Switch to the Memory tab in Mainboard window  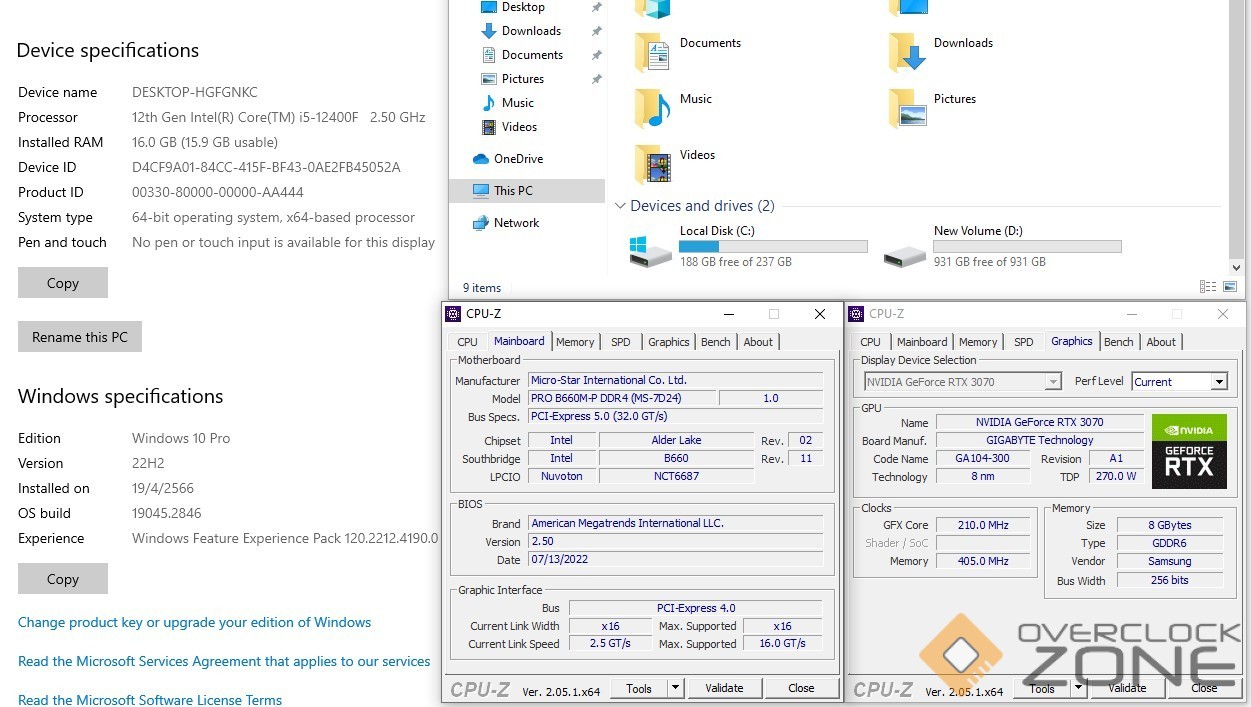[x=575, y=342]
